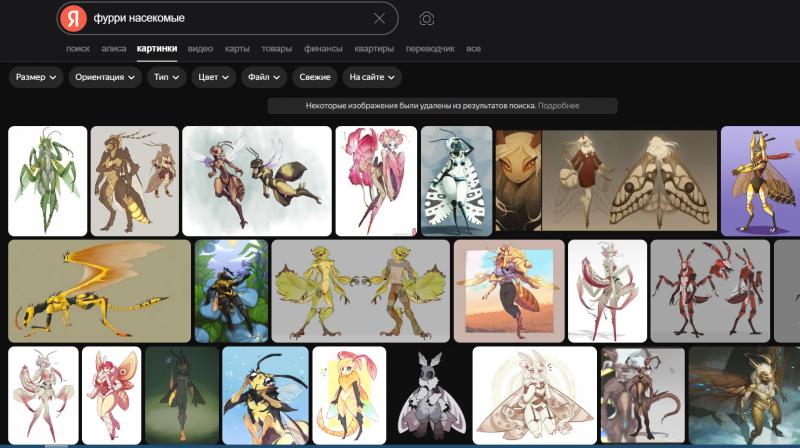Image resolution: width=800 pixels, height=448 pixels.
Task: Open the На сайте filter dropdown
Action: (x=372, y=77)
